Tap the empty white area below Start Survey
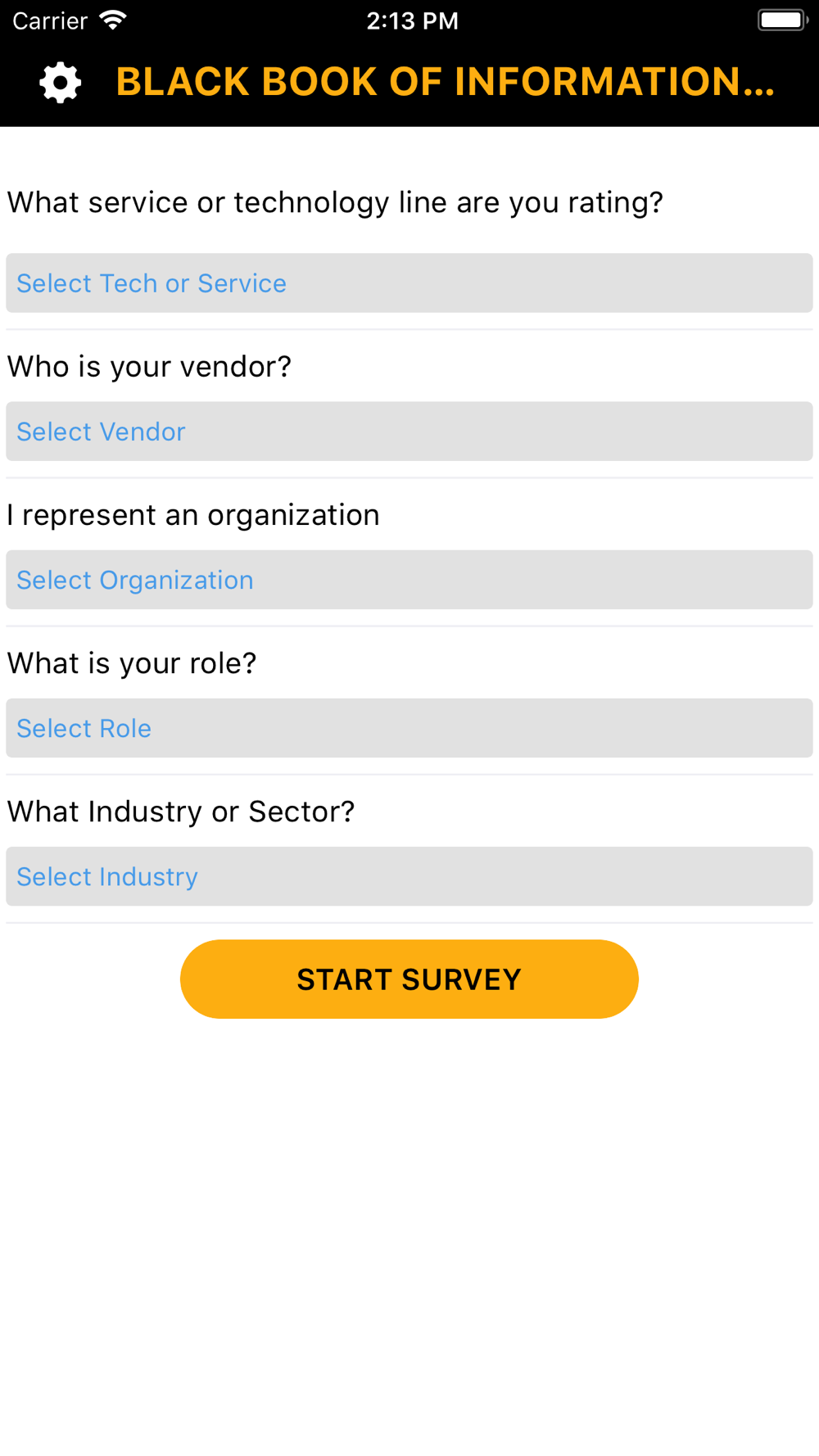The height and width of the screenshot is (1456, 819). click(409, 1228)
